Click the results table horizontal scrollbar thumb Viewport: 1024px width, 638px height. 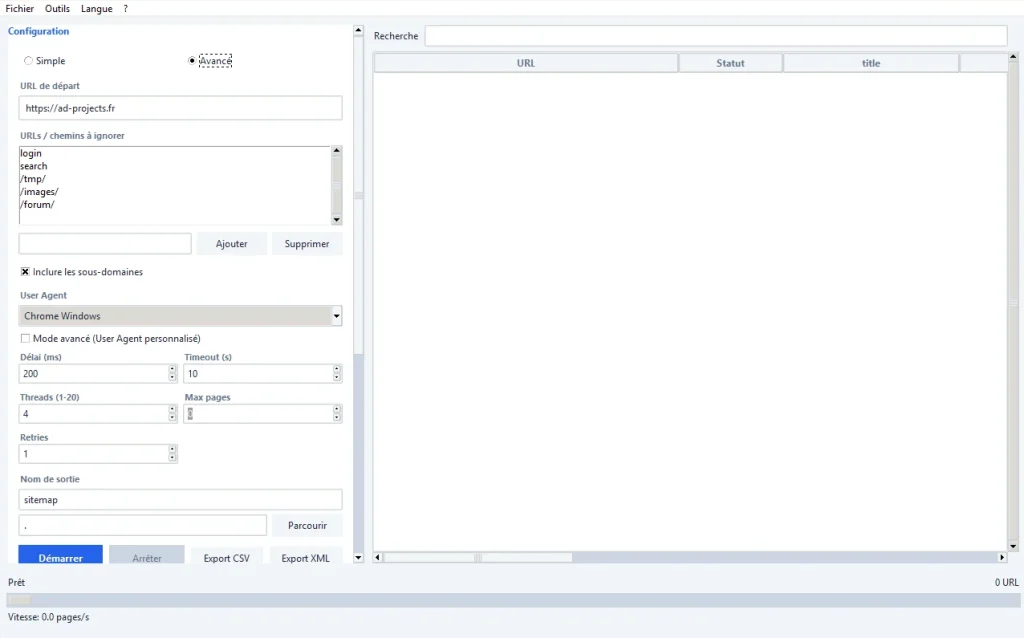point(477,558)
